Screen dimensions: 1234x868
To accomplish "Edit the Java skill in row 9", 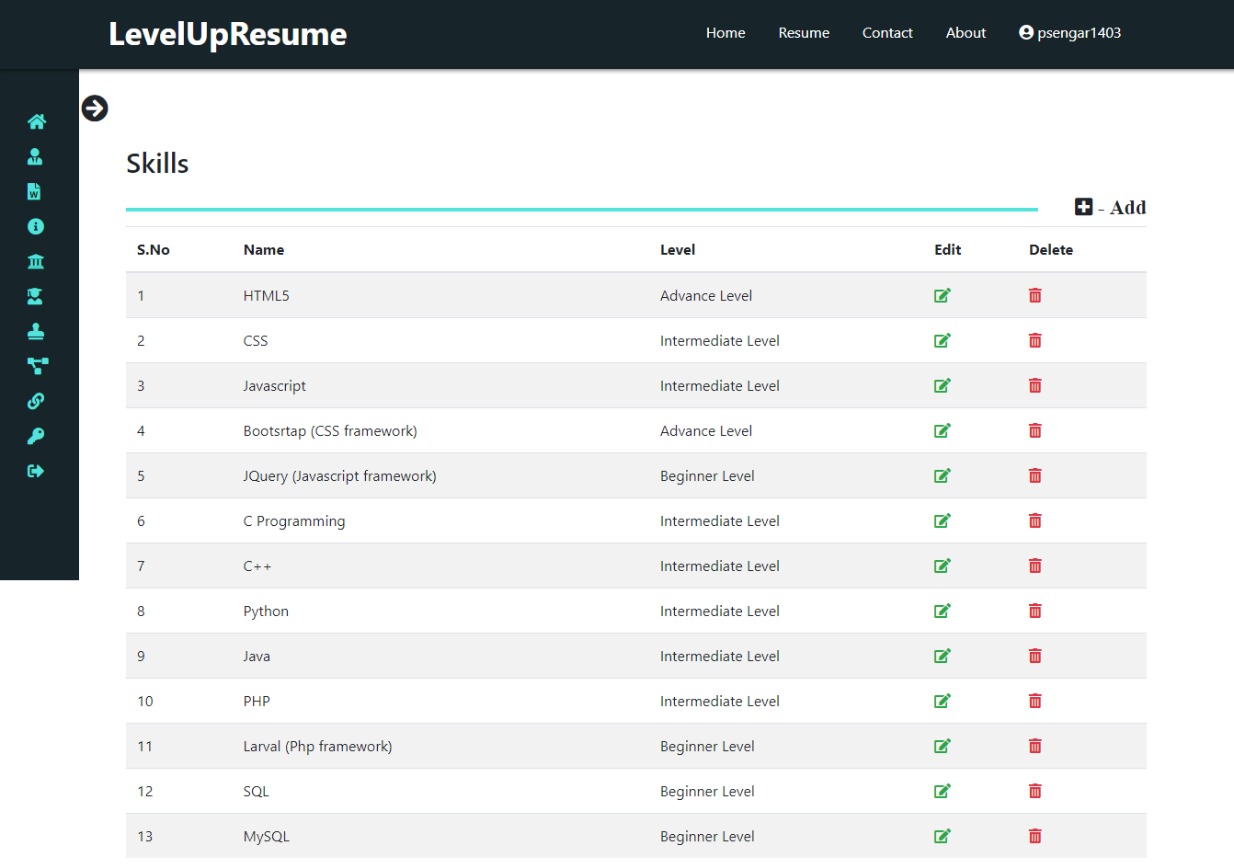I will point(942,655).
